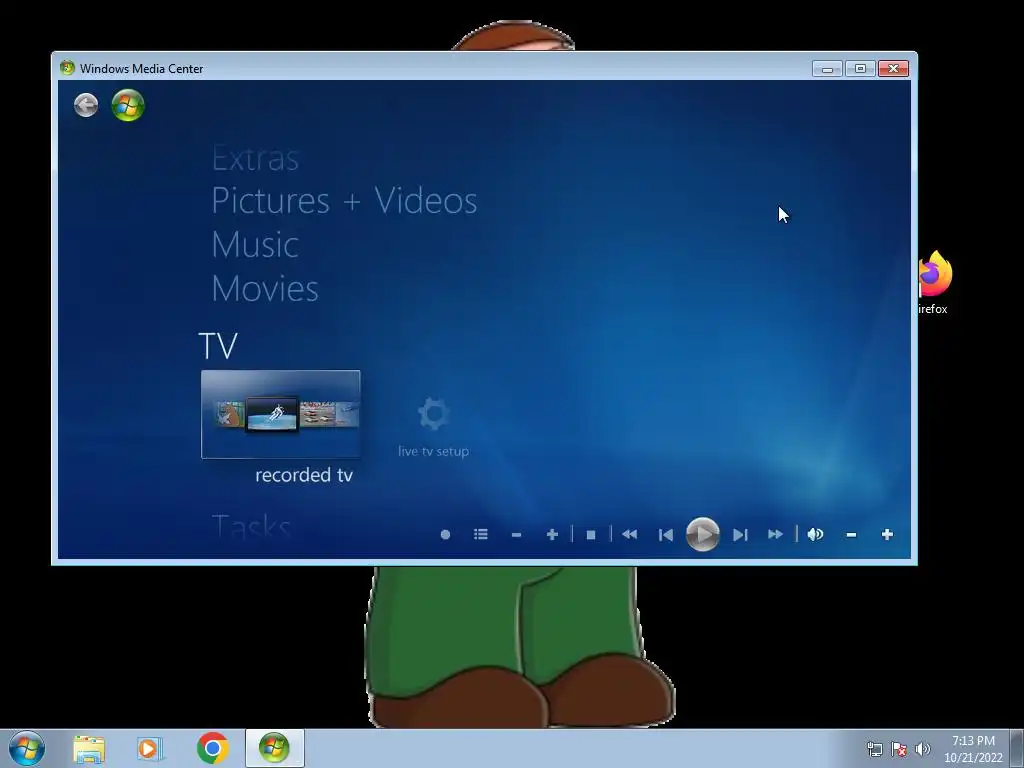
Task: Click Media Center taskbar button
Action: click(x=274, y=748)
